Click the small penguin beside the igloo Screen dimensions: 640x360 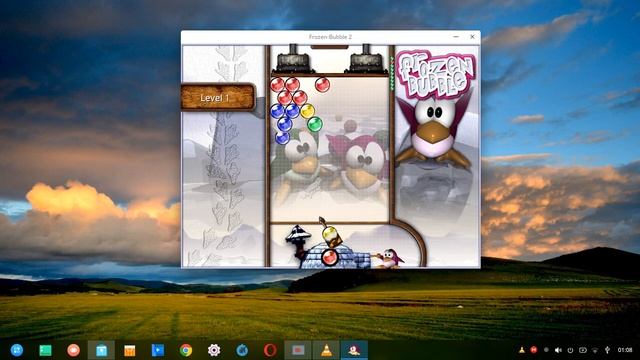[389, 258]
